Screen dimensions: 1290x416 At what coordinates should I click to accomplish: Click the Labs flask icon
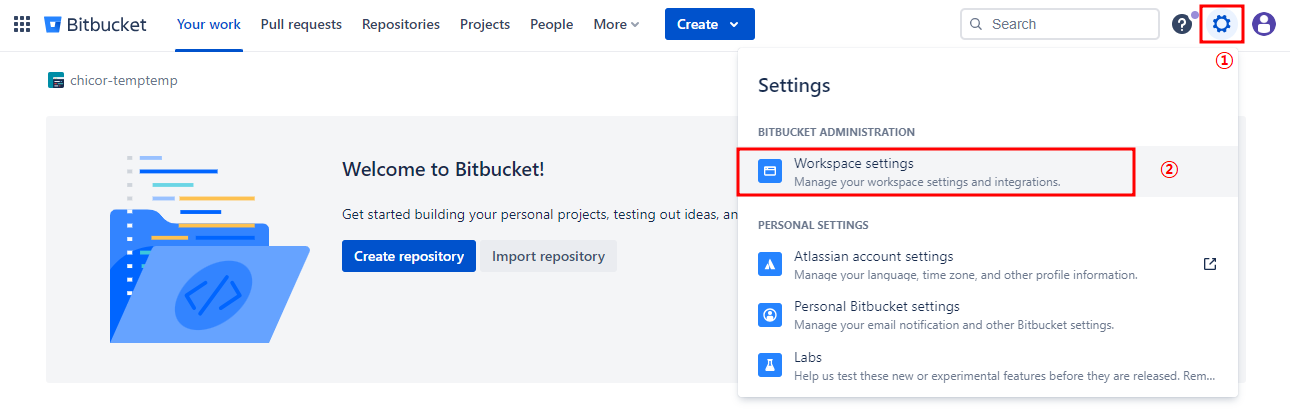coord(769,365)
